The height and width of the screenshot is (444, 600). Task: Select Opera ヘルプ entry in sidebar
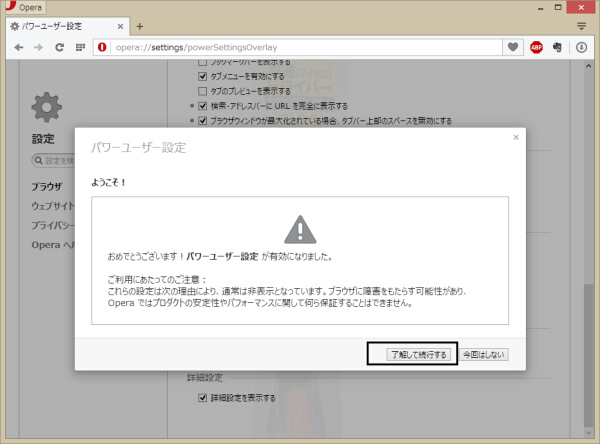(x=53, y=245)
